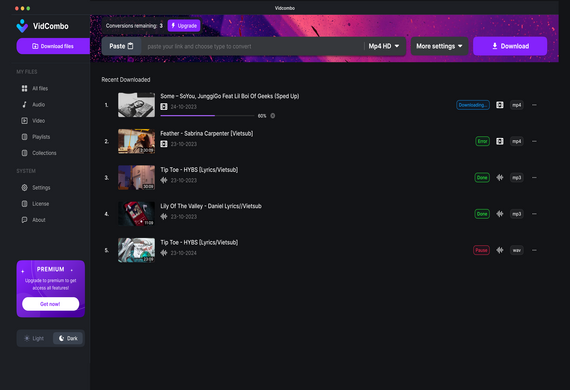570x390 pixels.
Task: Click the red close window button
Action: (17, 8)
